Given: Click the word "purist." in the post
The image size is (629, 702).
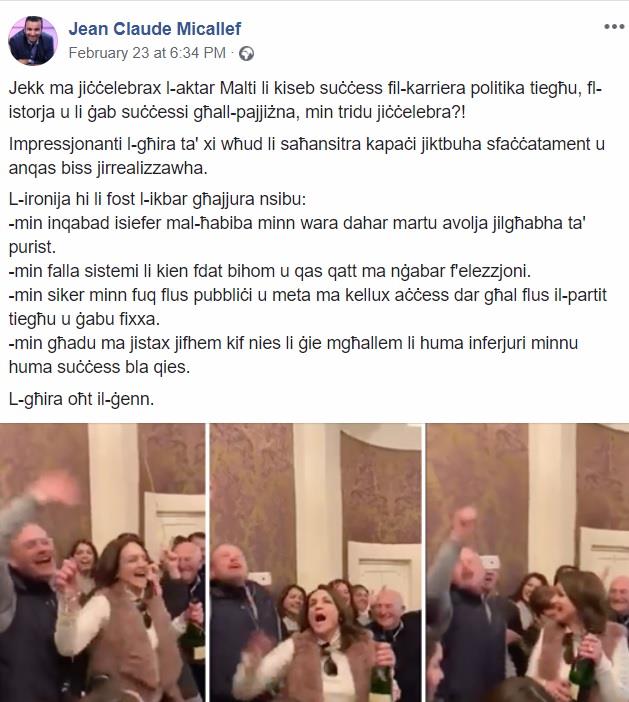Looking at the screenshot, I should 32,247.
